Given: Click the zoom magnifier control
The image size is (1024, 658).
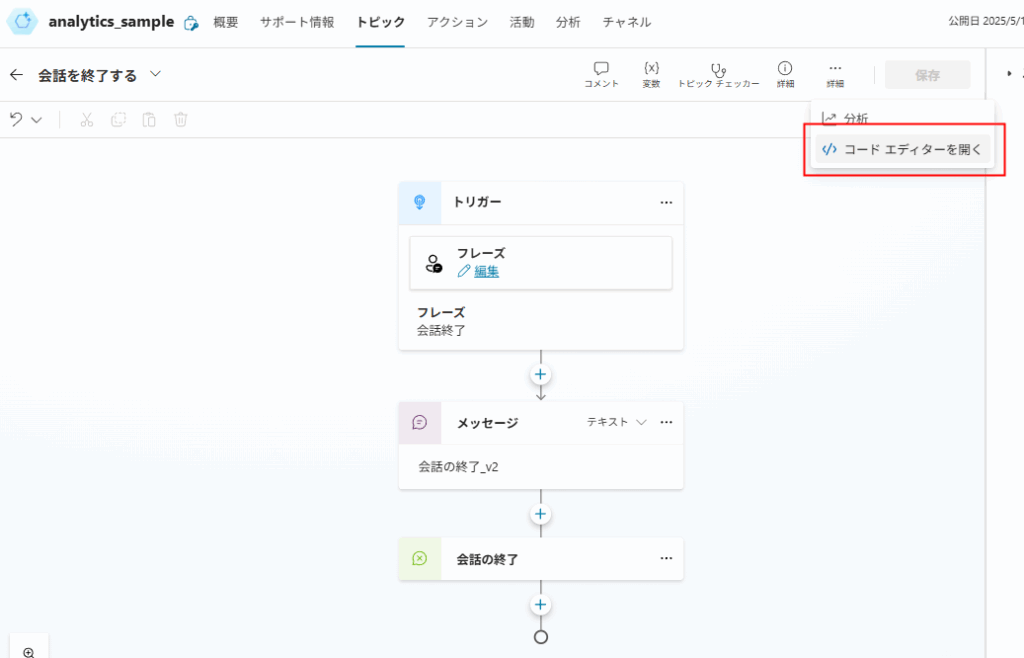Looking at the screenshot, I should pyautogui.click(x=29, y=652).
